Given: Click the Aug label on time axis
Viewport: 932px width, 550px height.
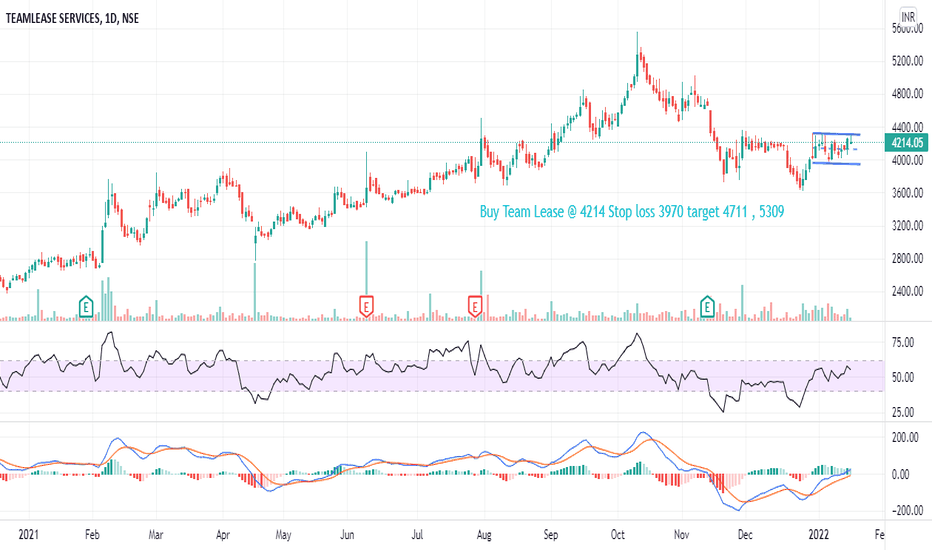Looking at the screenshot, I should (x=484, y=535).
